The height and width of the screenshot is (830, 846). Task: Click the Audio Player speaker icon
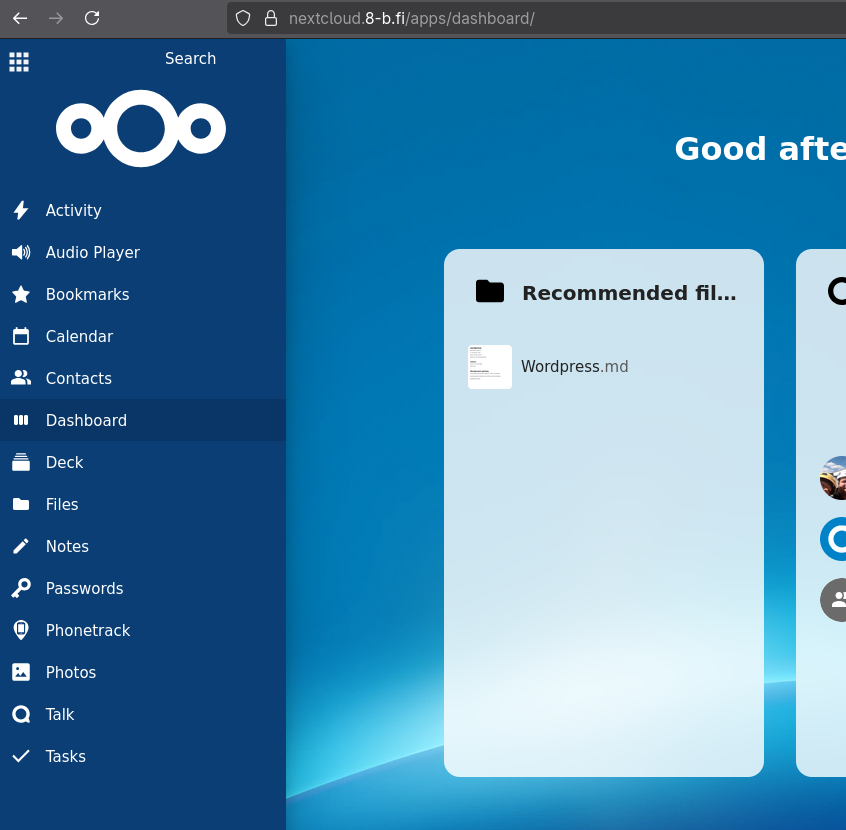[x=20, y=252]
